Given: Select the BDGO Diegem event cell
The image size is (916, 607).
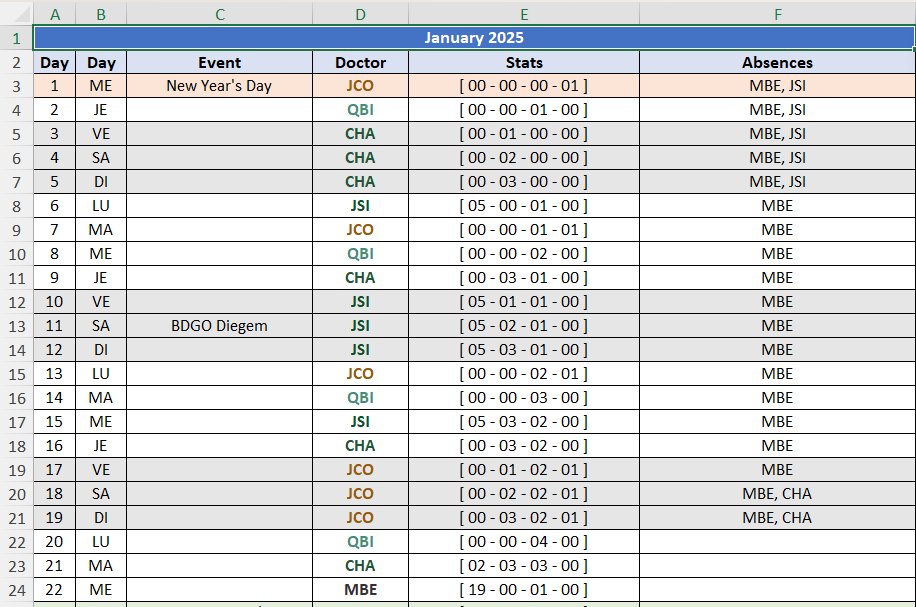Looking at the screenshot, I should 220,326.
